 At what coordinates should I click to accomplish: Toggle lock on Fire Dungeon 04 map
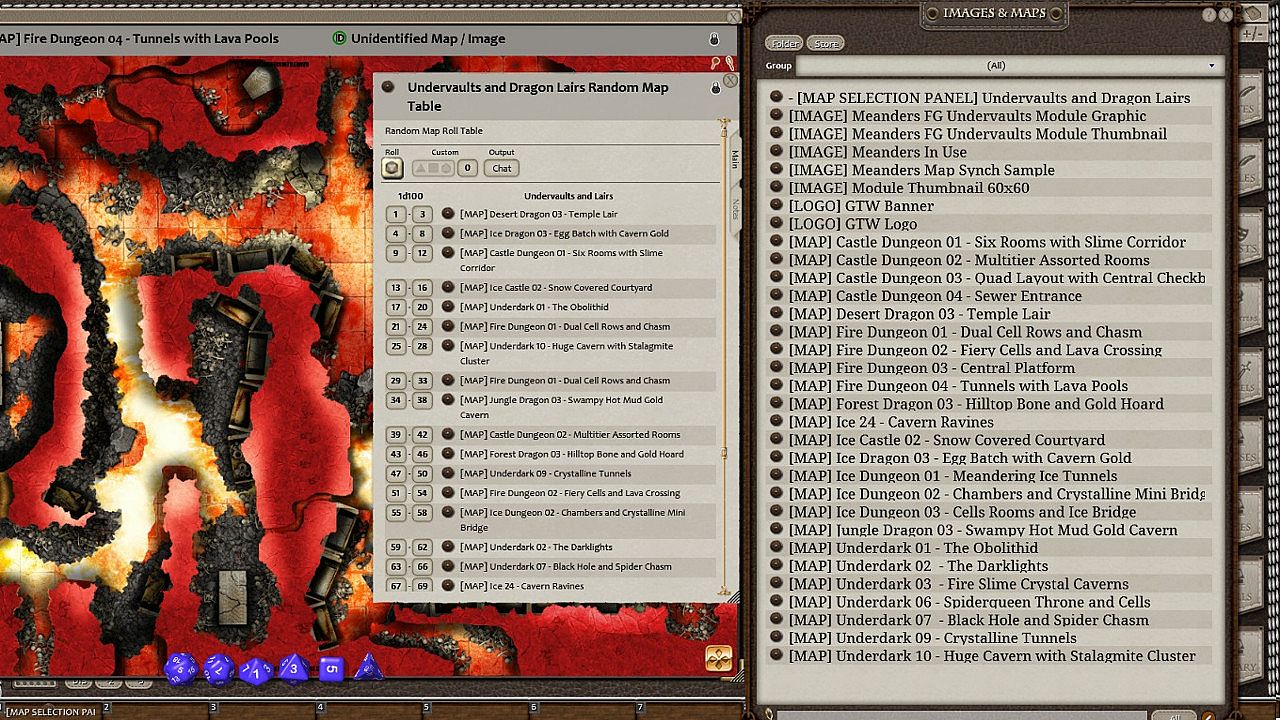(x=714, y=39)
